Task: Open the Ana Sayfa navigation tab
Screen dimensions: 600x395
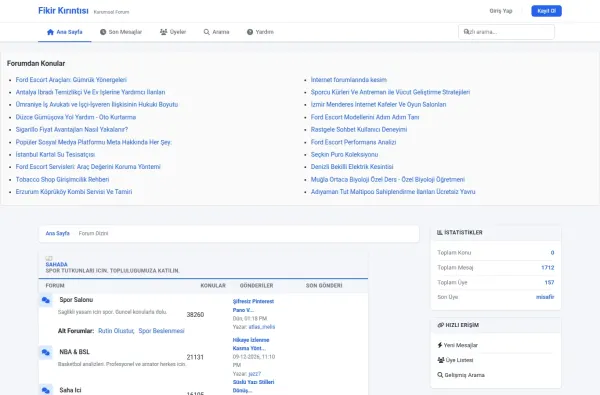Action: coord(65,32)
